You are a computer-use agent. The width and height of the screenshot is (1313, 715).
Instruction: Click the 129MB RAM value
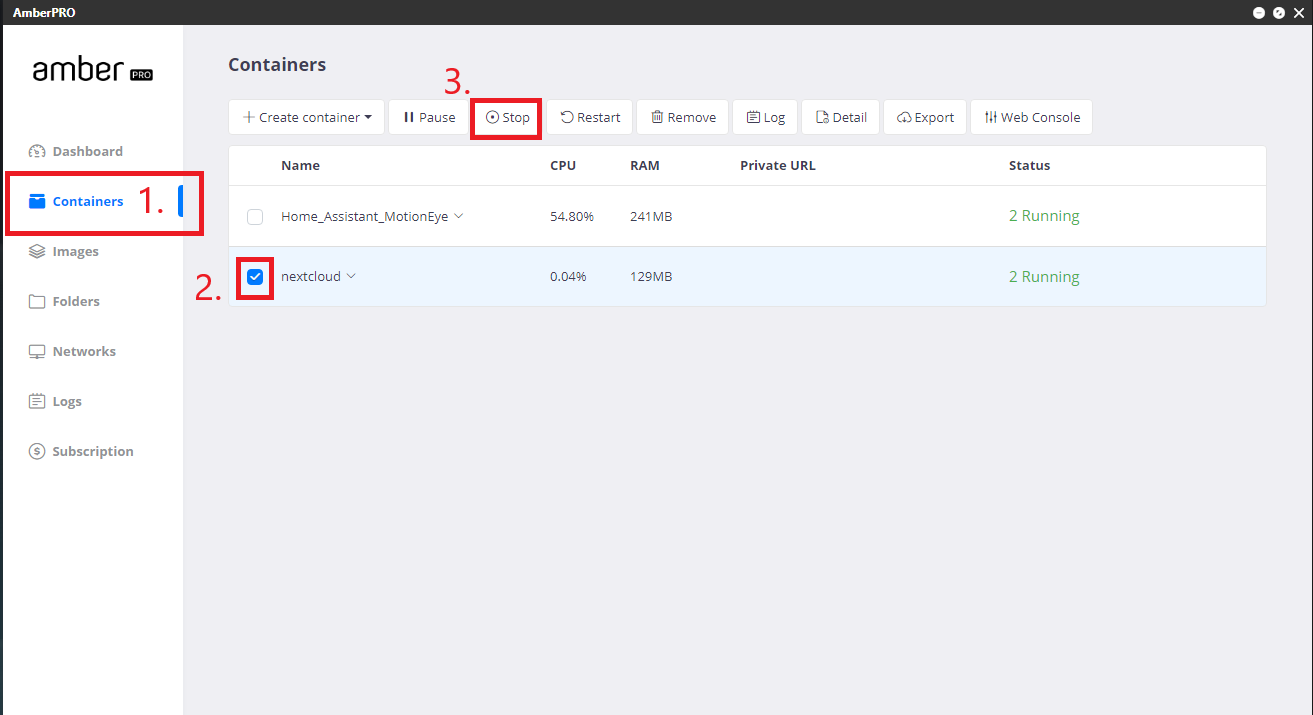[651, 277]
